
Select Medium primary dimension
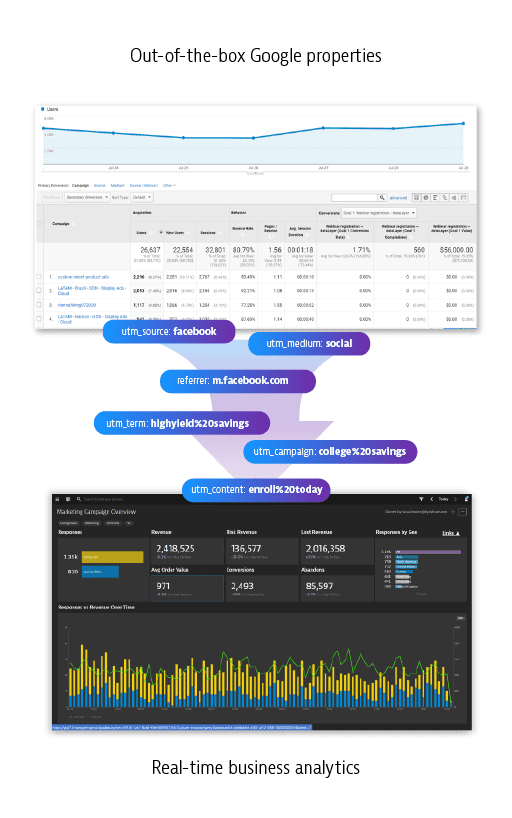117,185
